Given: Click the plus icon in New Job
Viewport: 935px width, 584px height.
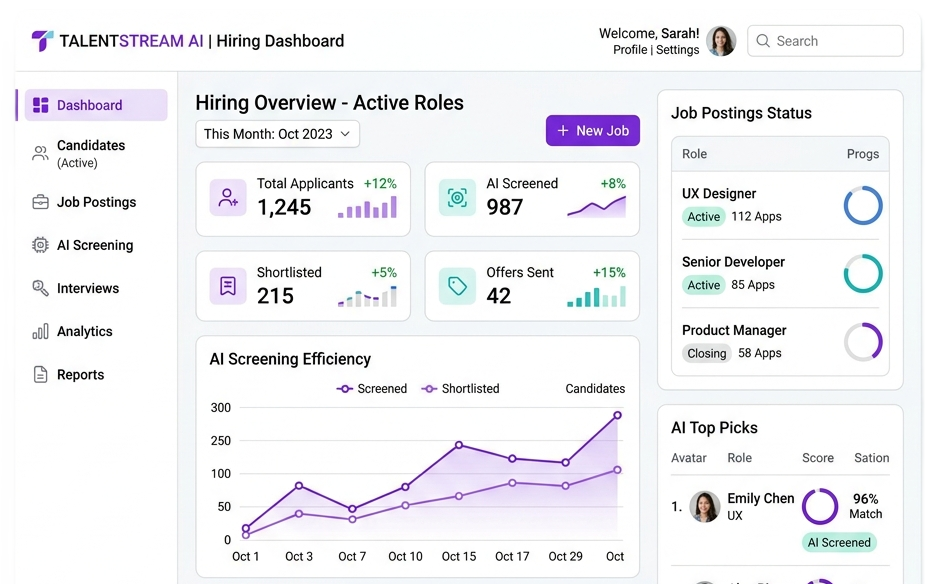Looking at the screenshot, I should 562,131.
